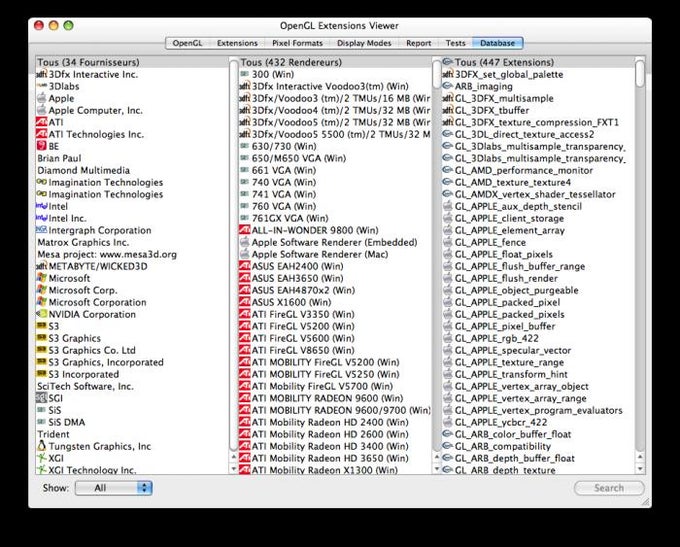This screenshot has height=547, width=680.
Task: Click the SGI logo icon
Action: [x=42, y=398]
